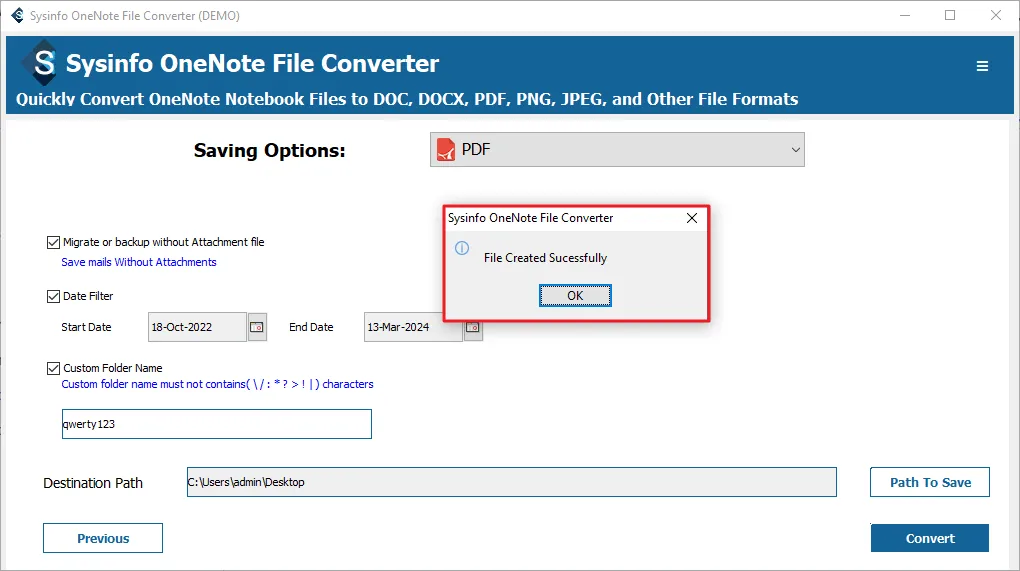Open the Start Date calendar picker
1020x571 pixels.
pyautogui.click(x=257, y=327)
